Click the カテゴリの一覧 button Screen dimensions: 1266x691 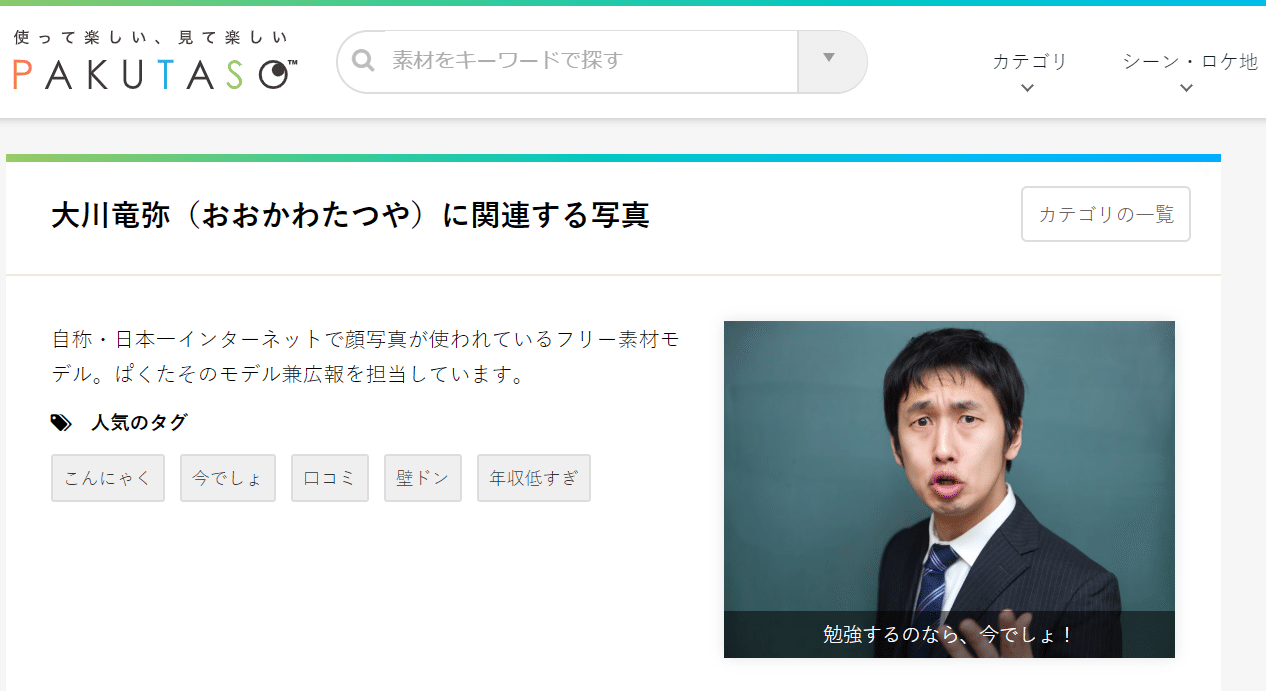[1104, 213]
